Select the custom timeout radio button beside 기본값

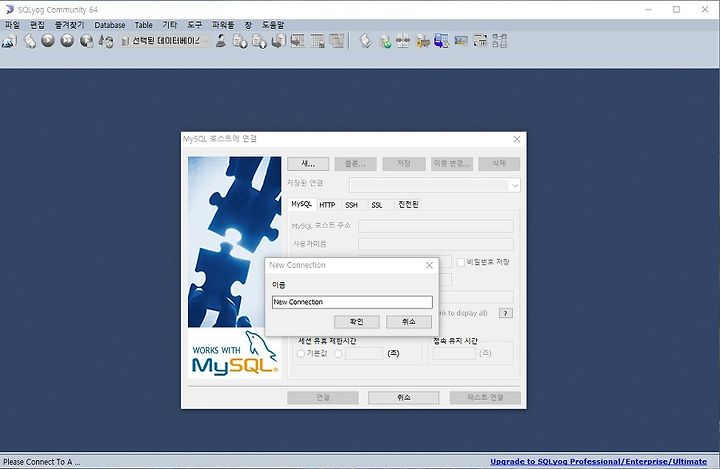(338, 354)
